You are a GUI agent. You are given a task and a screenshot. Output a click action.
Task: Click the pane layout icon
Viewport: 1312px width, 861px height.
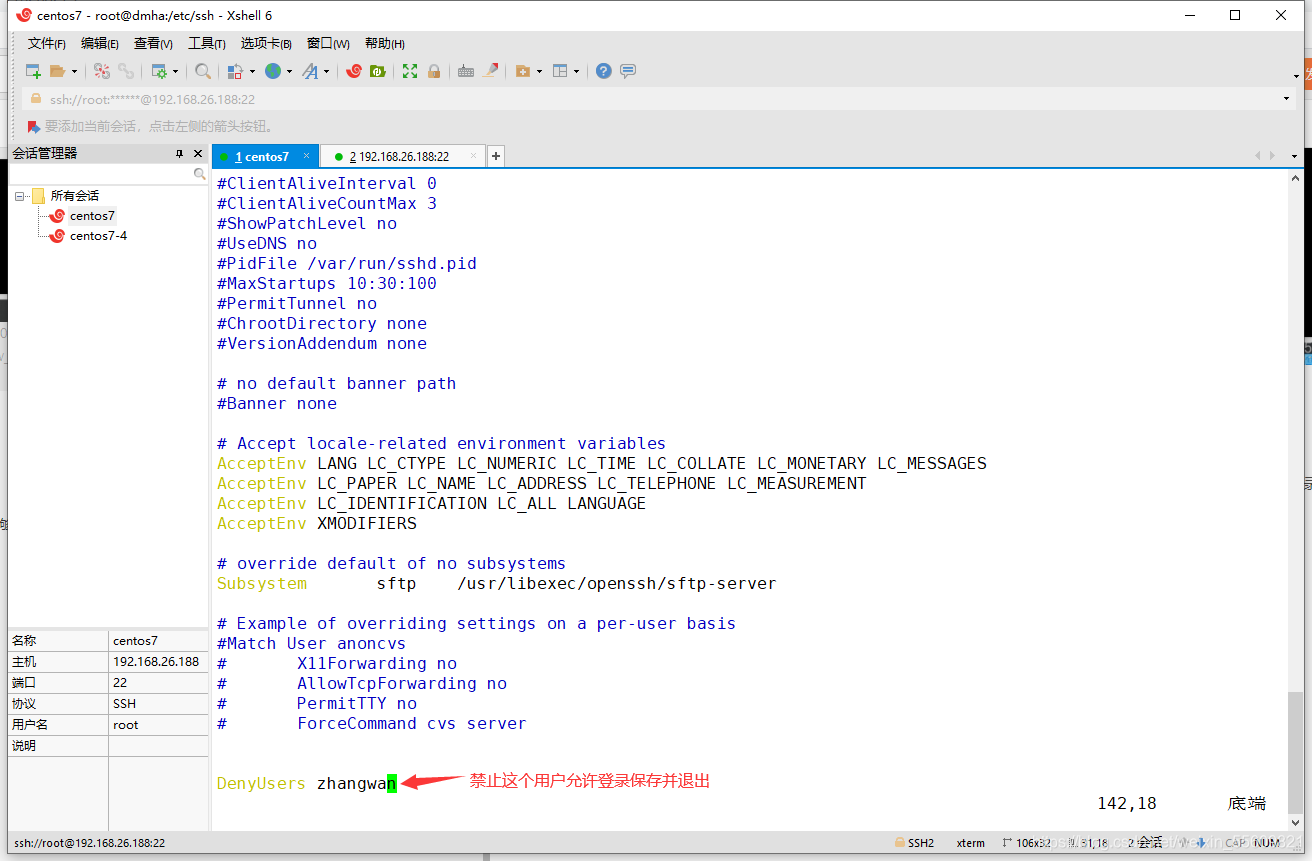pos(560,71)
